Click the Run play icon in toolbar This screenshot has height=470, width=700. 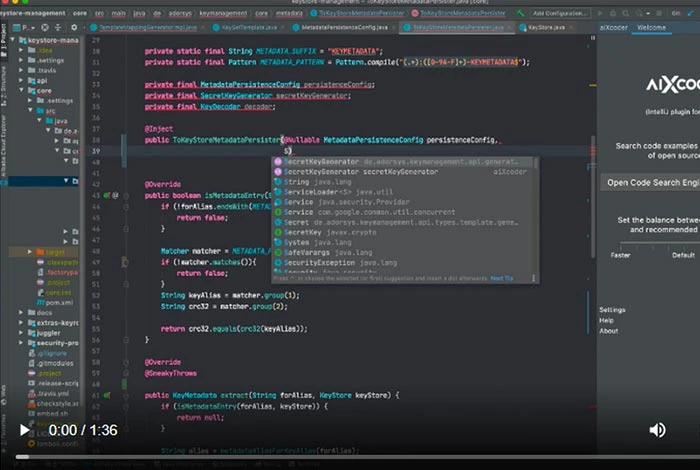600,13
